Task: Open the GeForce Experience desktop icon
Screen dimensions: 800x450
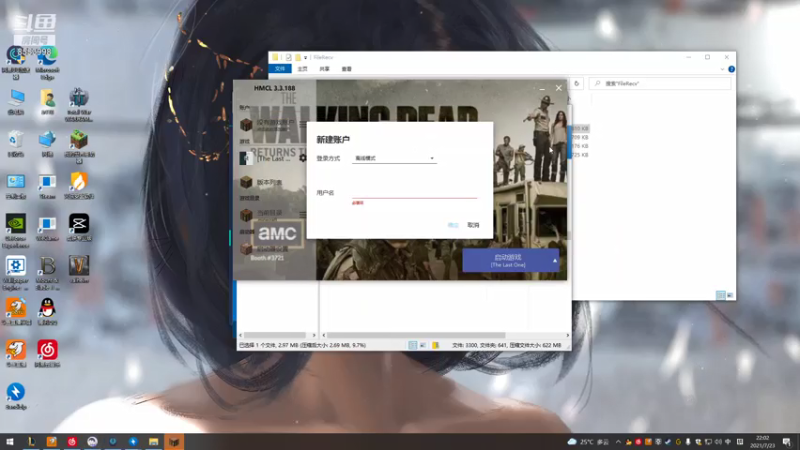Action: pyautogui.click(x=16, y=231)
